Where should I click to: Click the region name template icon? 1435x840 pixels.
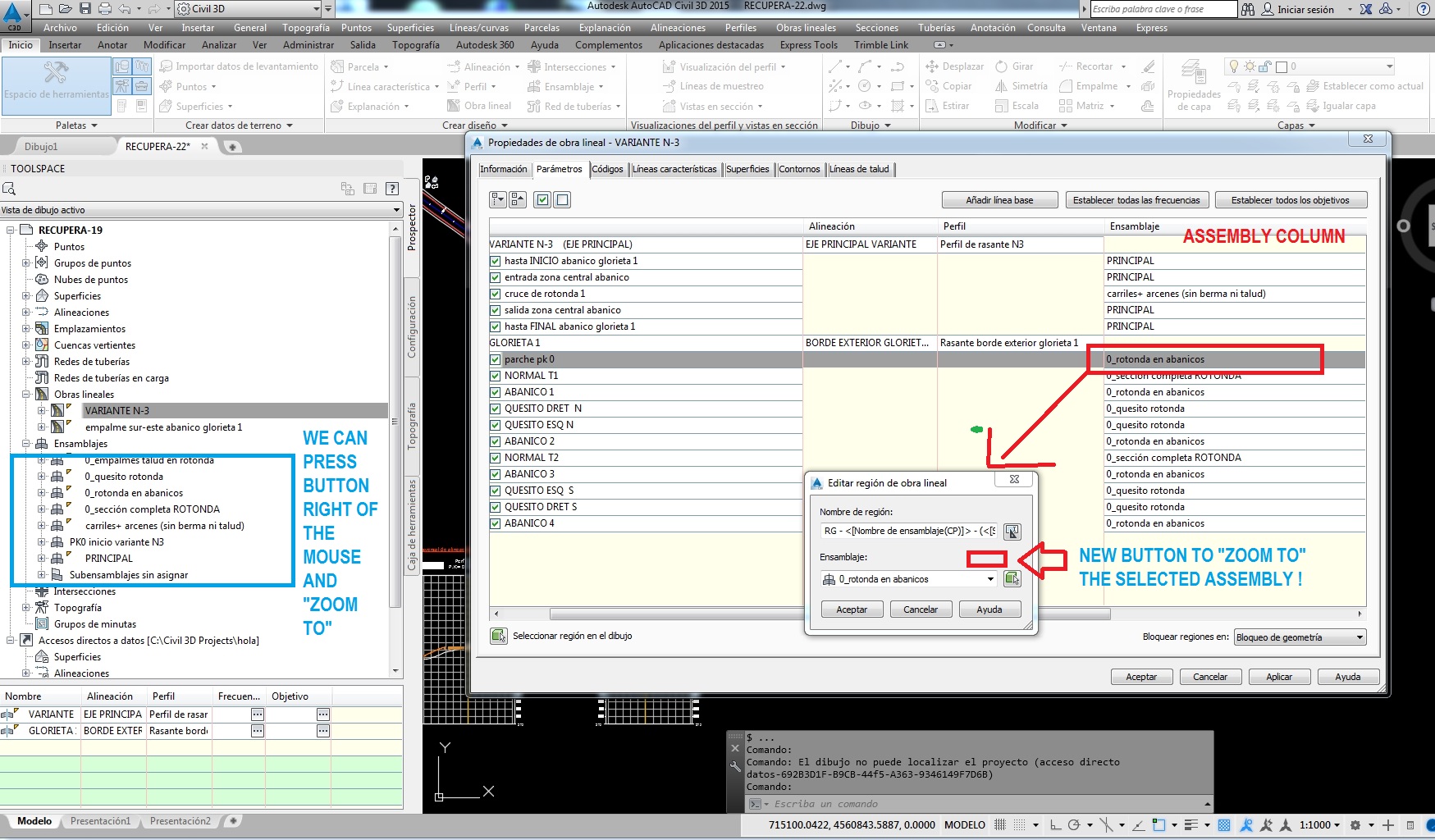pyautogui.click(x=1012, y=532)
